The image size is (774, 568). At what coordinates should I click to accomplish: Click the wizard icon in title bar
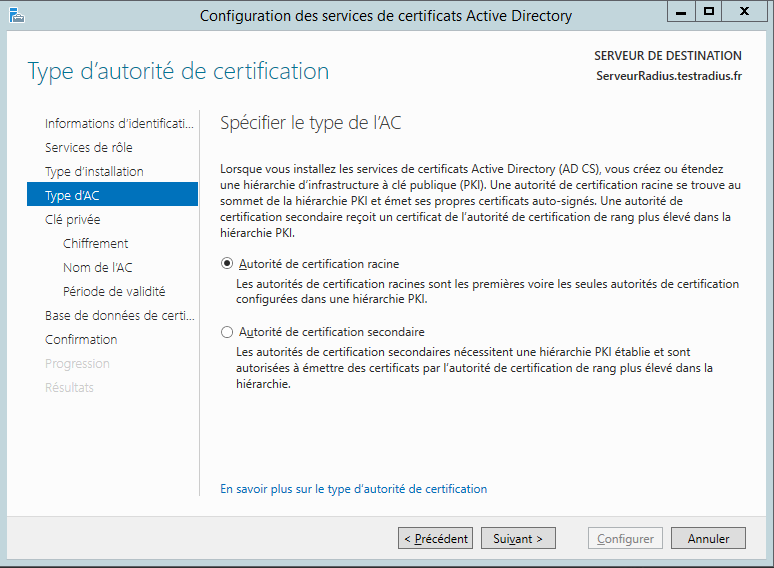(13, 15)
